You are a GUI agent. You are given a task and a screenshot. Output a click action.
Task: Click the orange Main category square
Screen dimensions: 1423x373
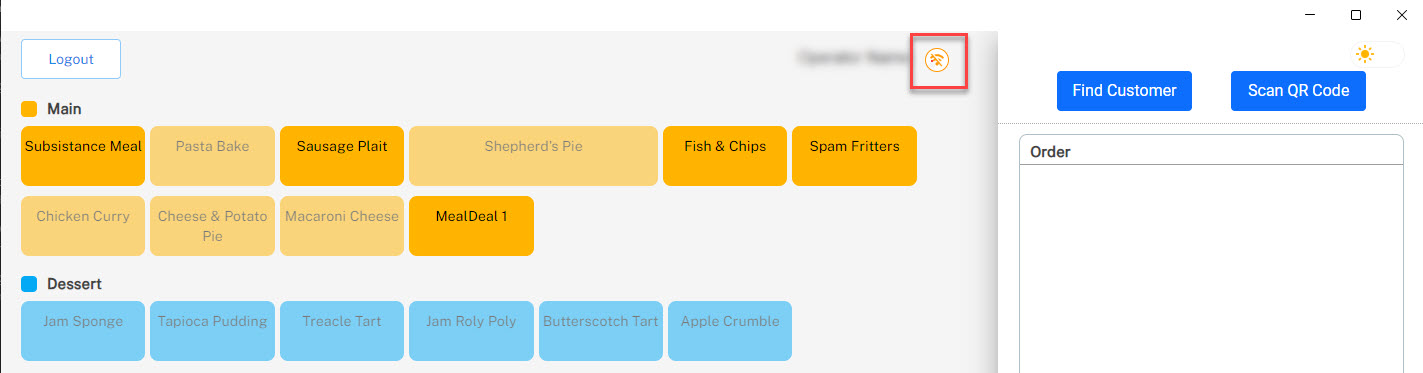click(29, 108)
